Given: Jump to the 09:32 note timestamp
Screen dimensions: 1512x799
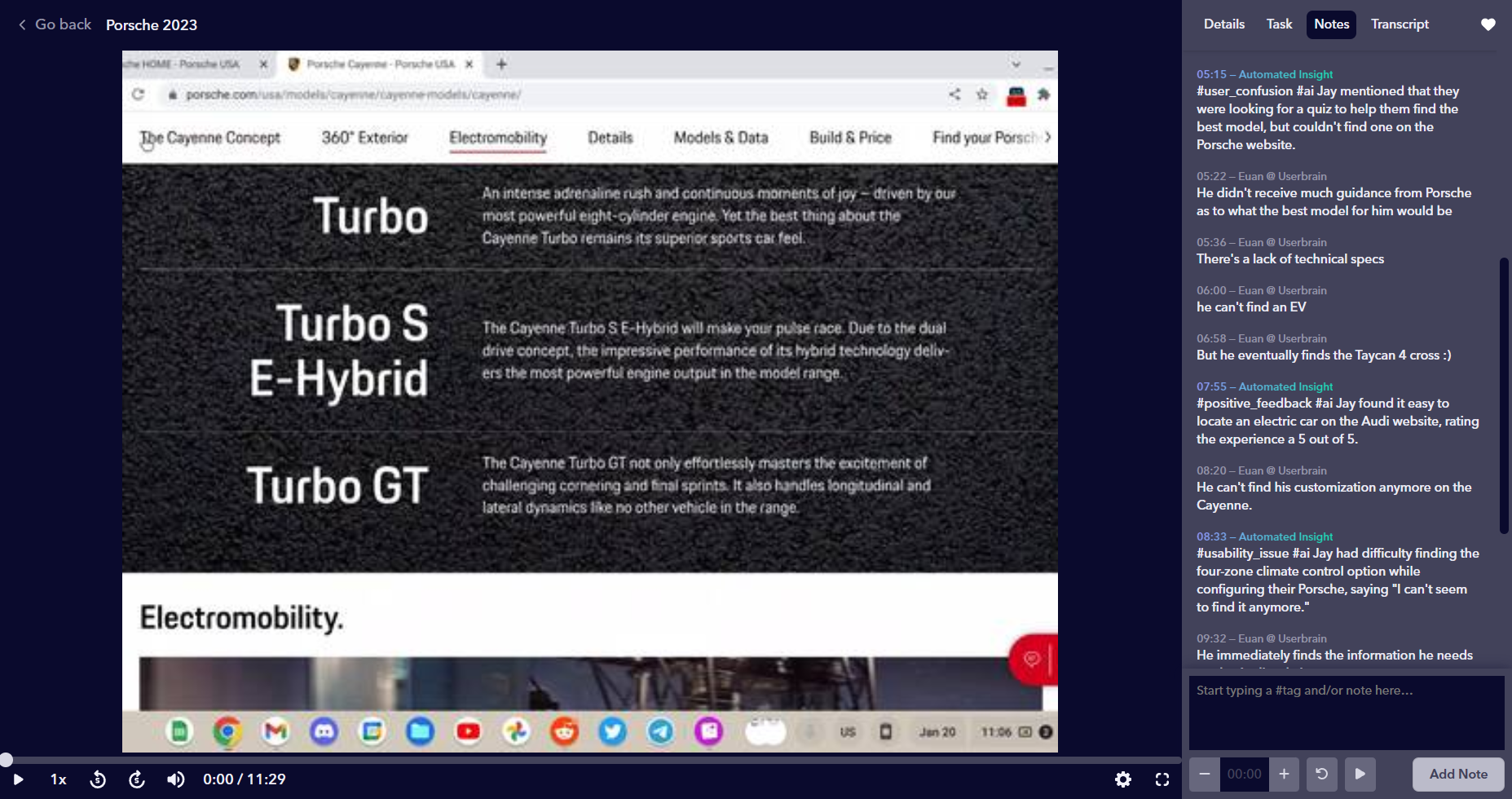Looking at the screenshot, I should tap(1211, 638).
